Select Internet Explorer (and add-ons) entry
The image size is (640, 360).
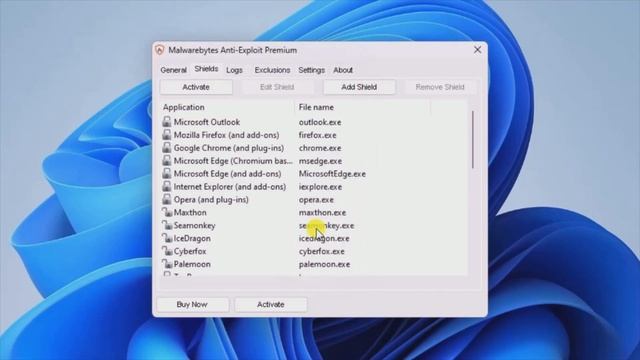point(230,187)
